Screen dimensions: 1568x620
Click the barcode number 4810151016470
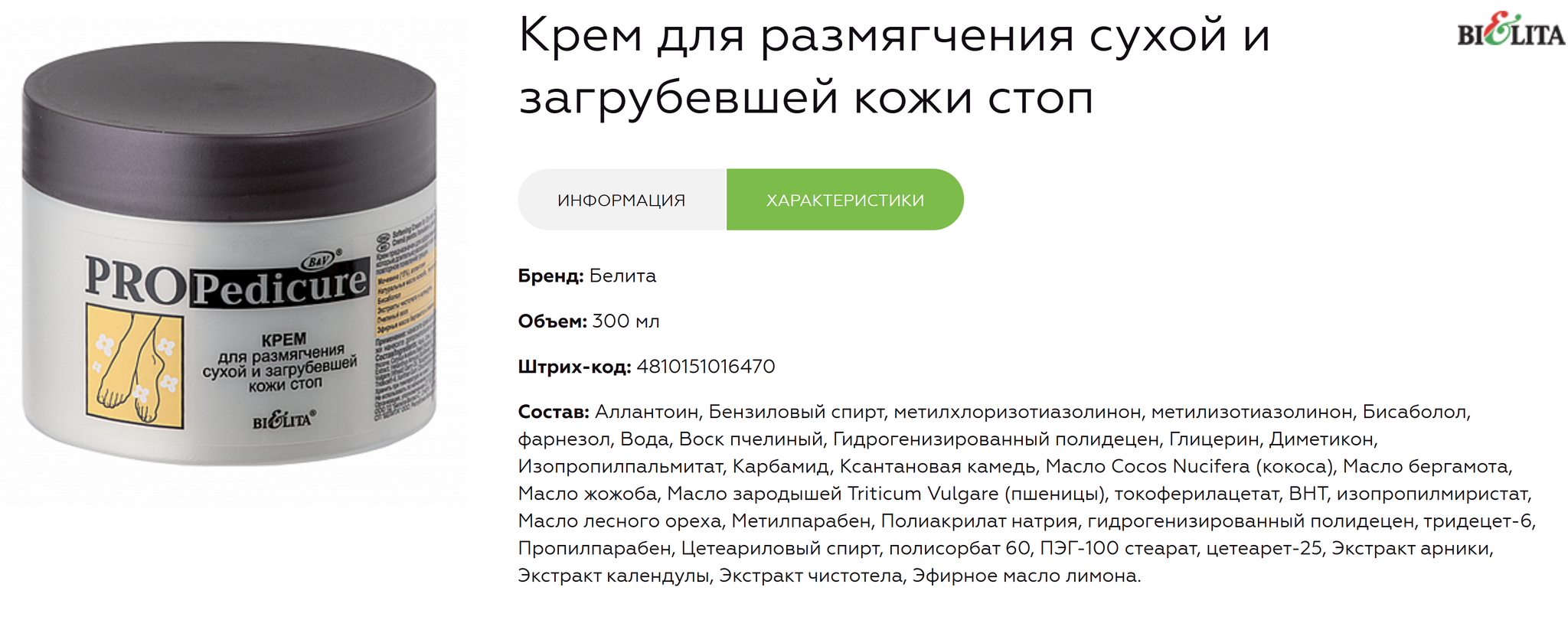[x=705, y=367]
